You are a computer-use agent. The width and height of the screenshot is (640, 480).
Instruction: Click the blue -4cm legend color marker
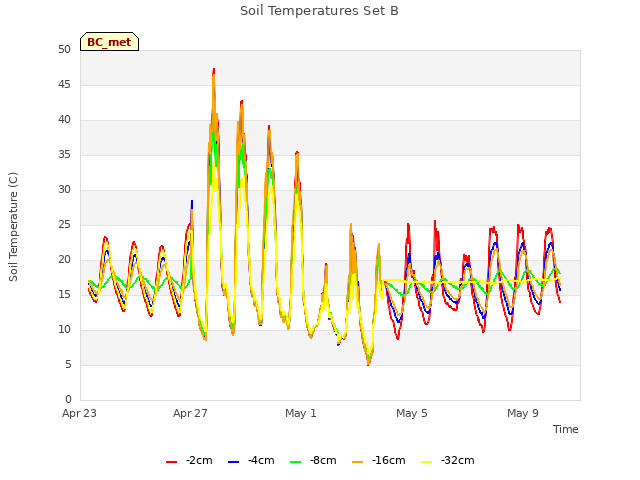[233, 462]
